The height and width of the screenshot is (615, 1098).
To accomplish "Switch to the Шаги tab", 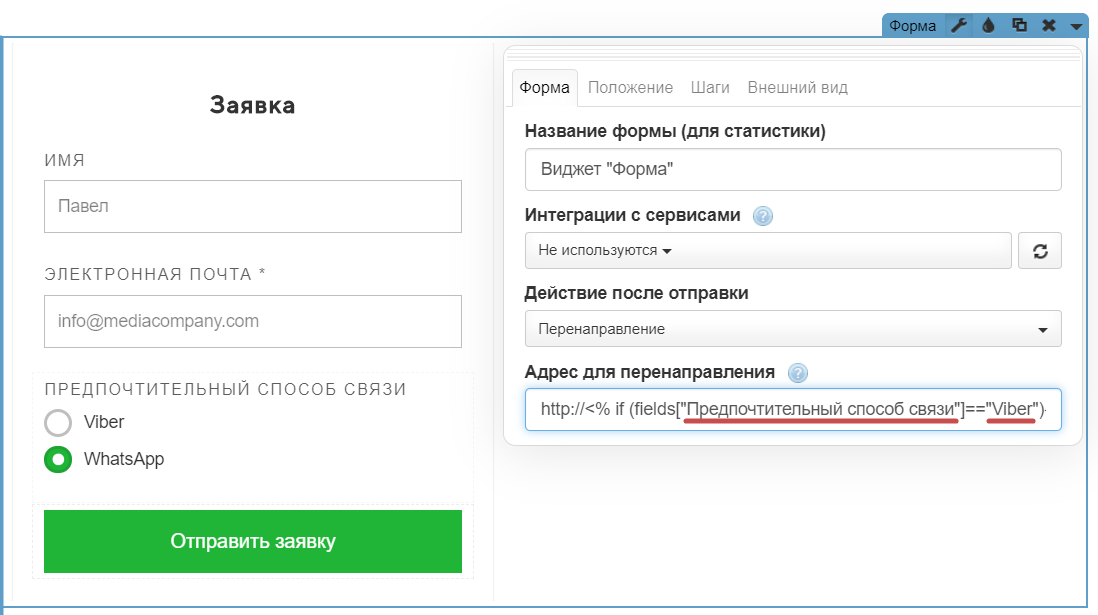I will (x=710, y=88).
